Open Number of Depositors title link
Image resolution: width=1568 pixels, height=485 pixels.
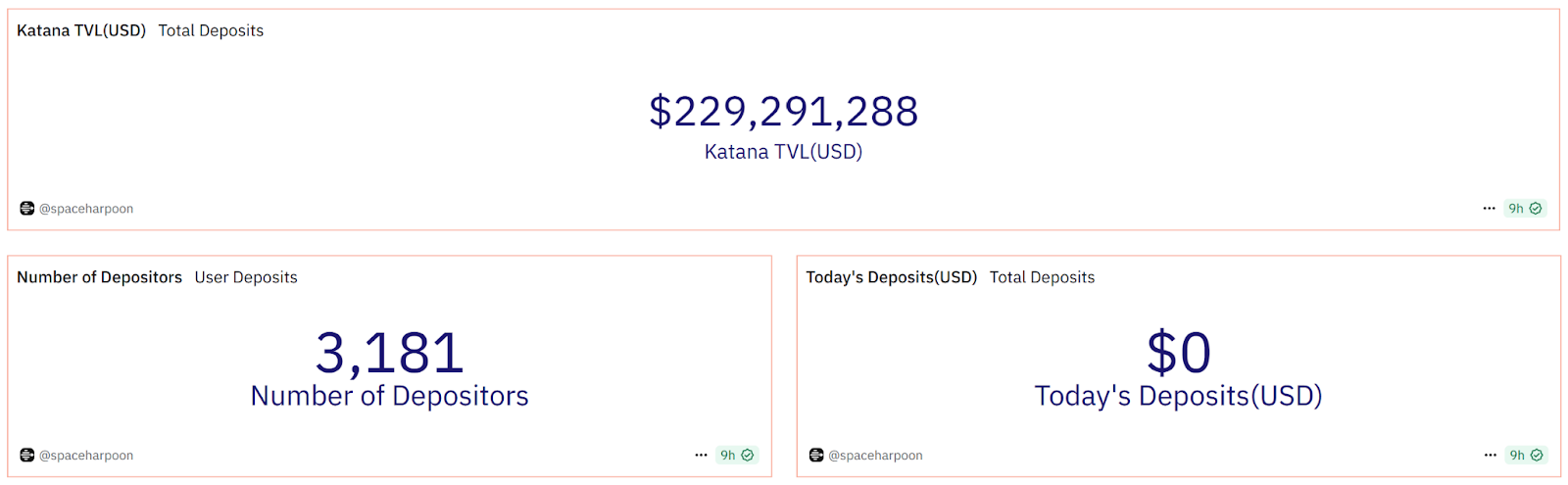[99, 277]
